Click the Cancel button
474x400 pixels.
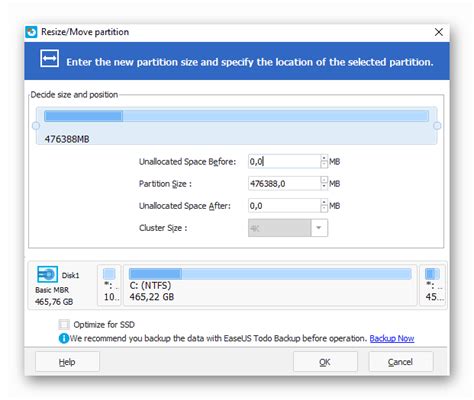click(x=401, y=362)
